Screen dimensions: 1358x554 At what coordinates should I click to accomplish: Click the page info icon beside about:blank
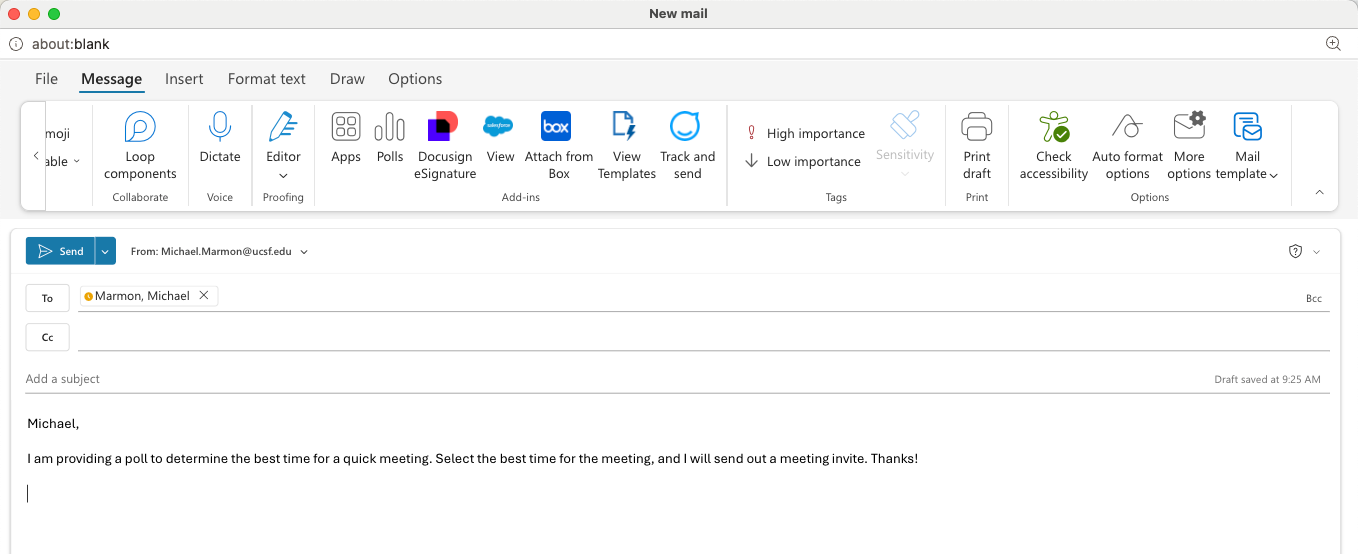(x=16, y=44)
